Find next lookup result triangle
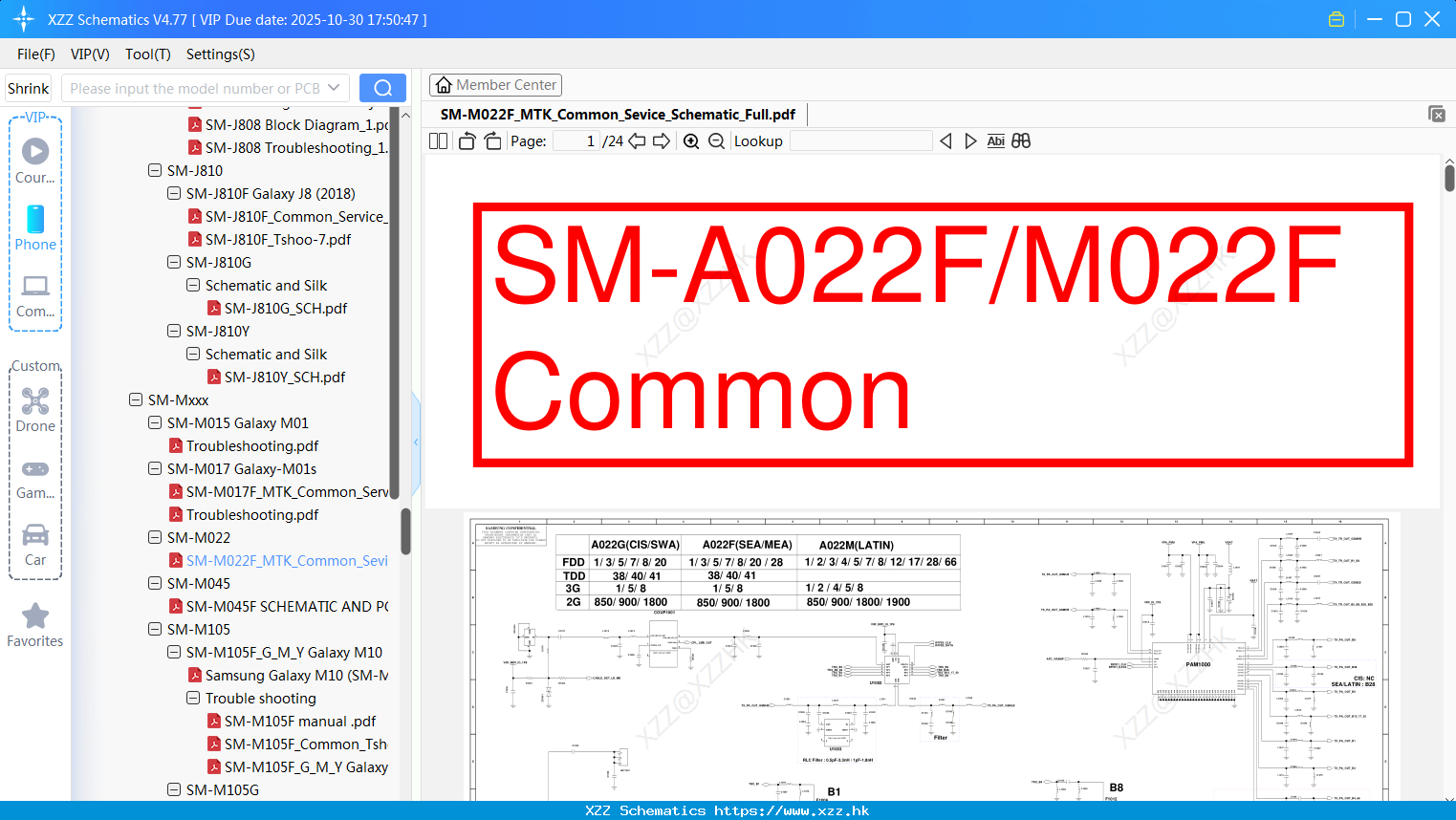Image resolution: width=1456 pixels, height=820 pixels. pyautogui.click(x=970, y=141)
